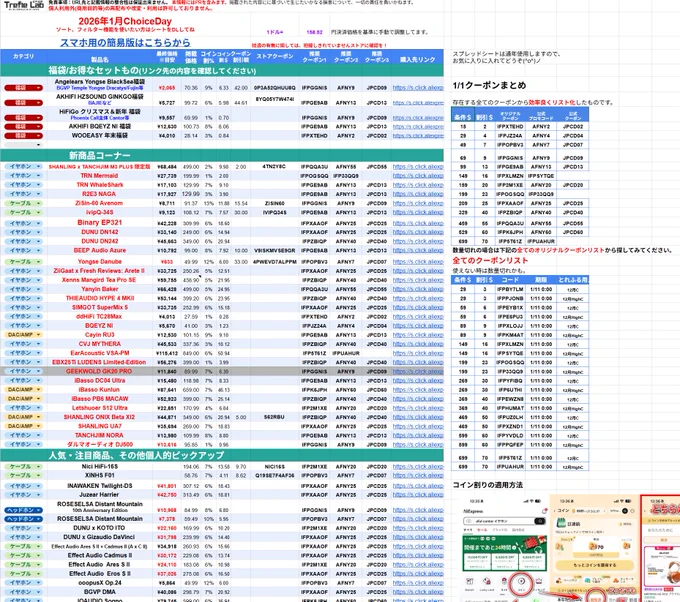
Task: Open purchase link for DUNU DN142
Action: (x=418, y=232)
